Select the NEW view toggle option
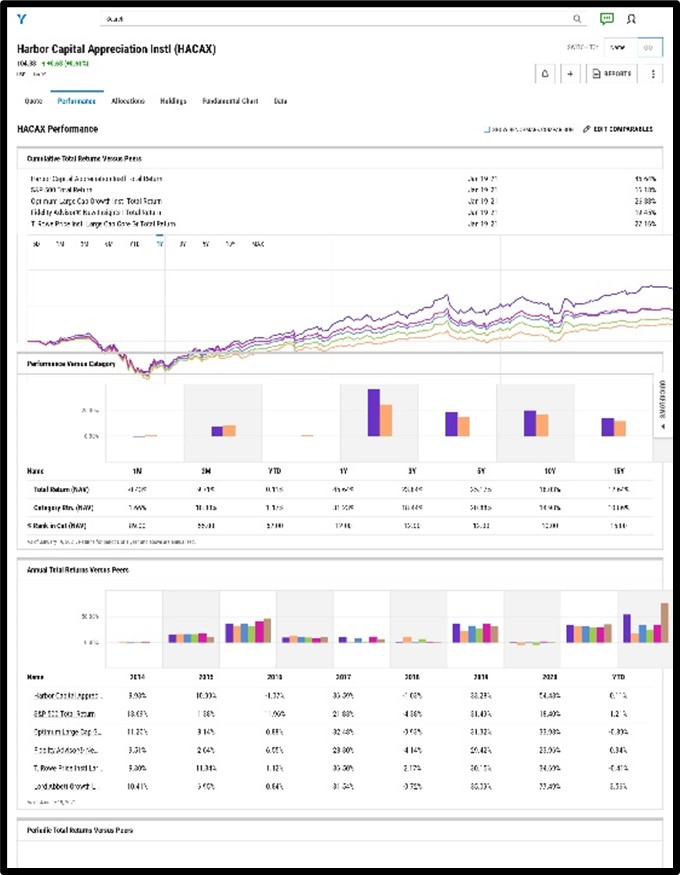 pyautogui.click(x=618, y=48)
